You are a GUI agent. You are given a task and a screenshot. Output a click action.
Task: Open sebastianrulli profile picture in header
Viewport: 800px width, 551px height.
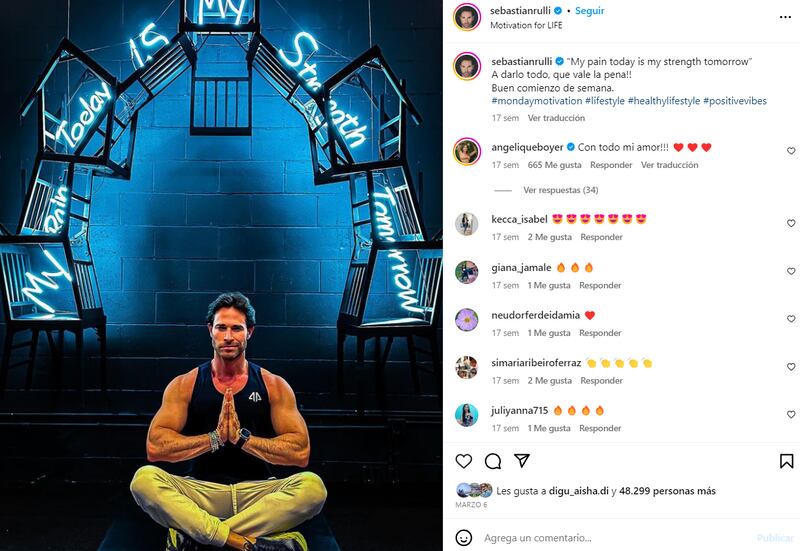(467, 17)
